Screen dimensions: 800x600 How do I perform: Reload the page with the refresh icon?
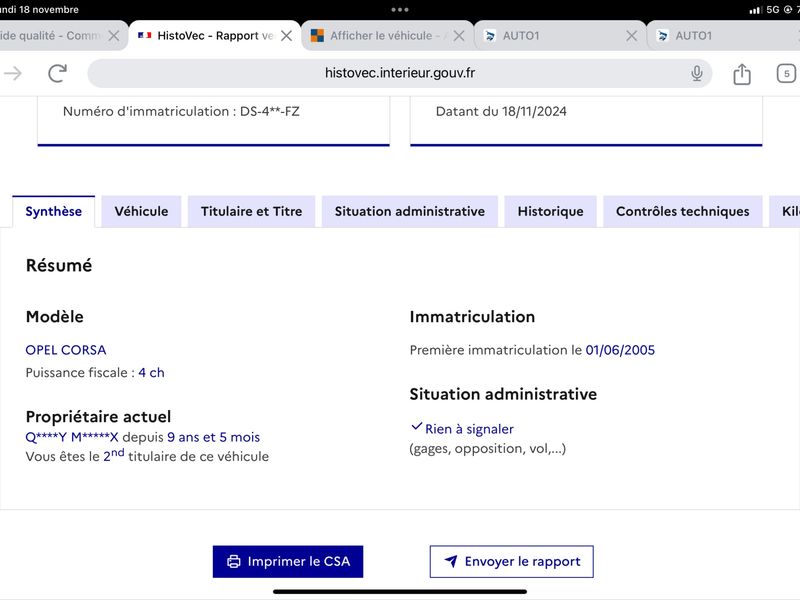point(57,73)
